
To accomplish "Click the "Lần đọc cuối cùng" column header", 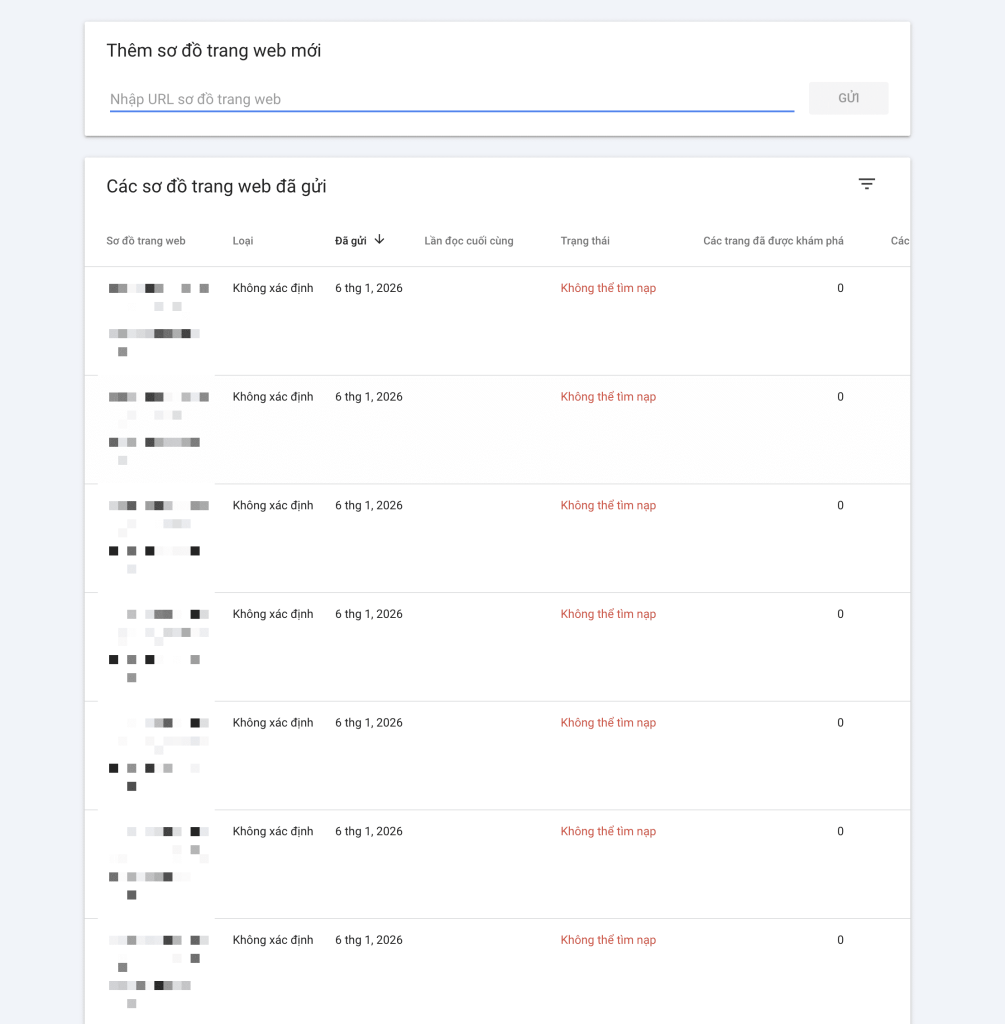I will 468,241.
